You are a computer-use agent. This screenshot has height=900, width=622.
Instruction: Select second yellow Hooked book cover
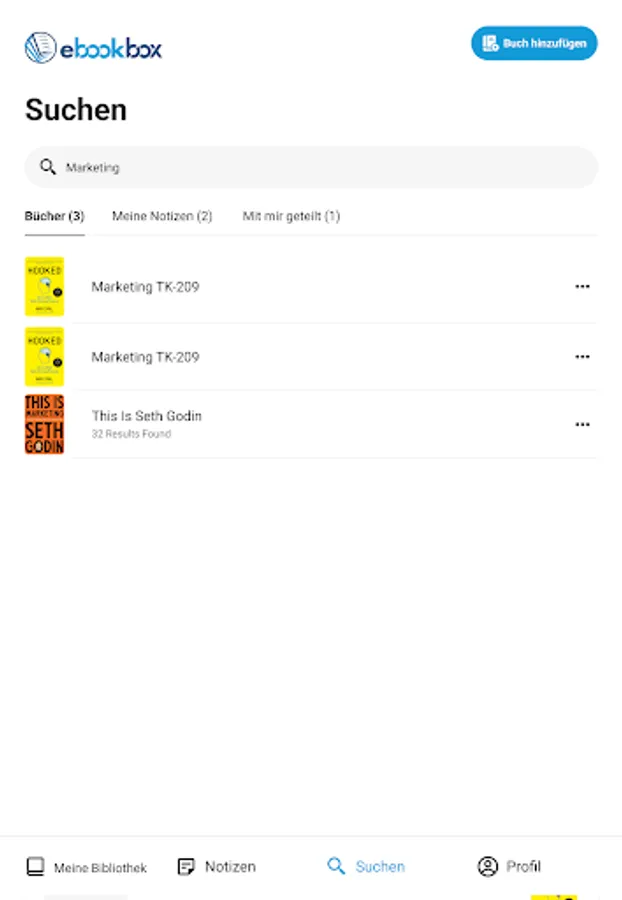[x=44, y=357]
